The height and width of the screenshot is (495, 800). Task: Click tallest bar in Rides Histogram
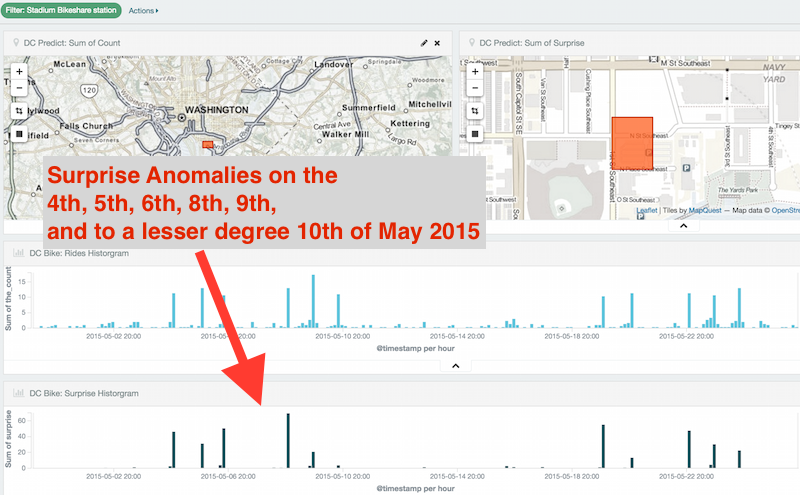[x=313, y=301]
